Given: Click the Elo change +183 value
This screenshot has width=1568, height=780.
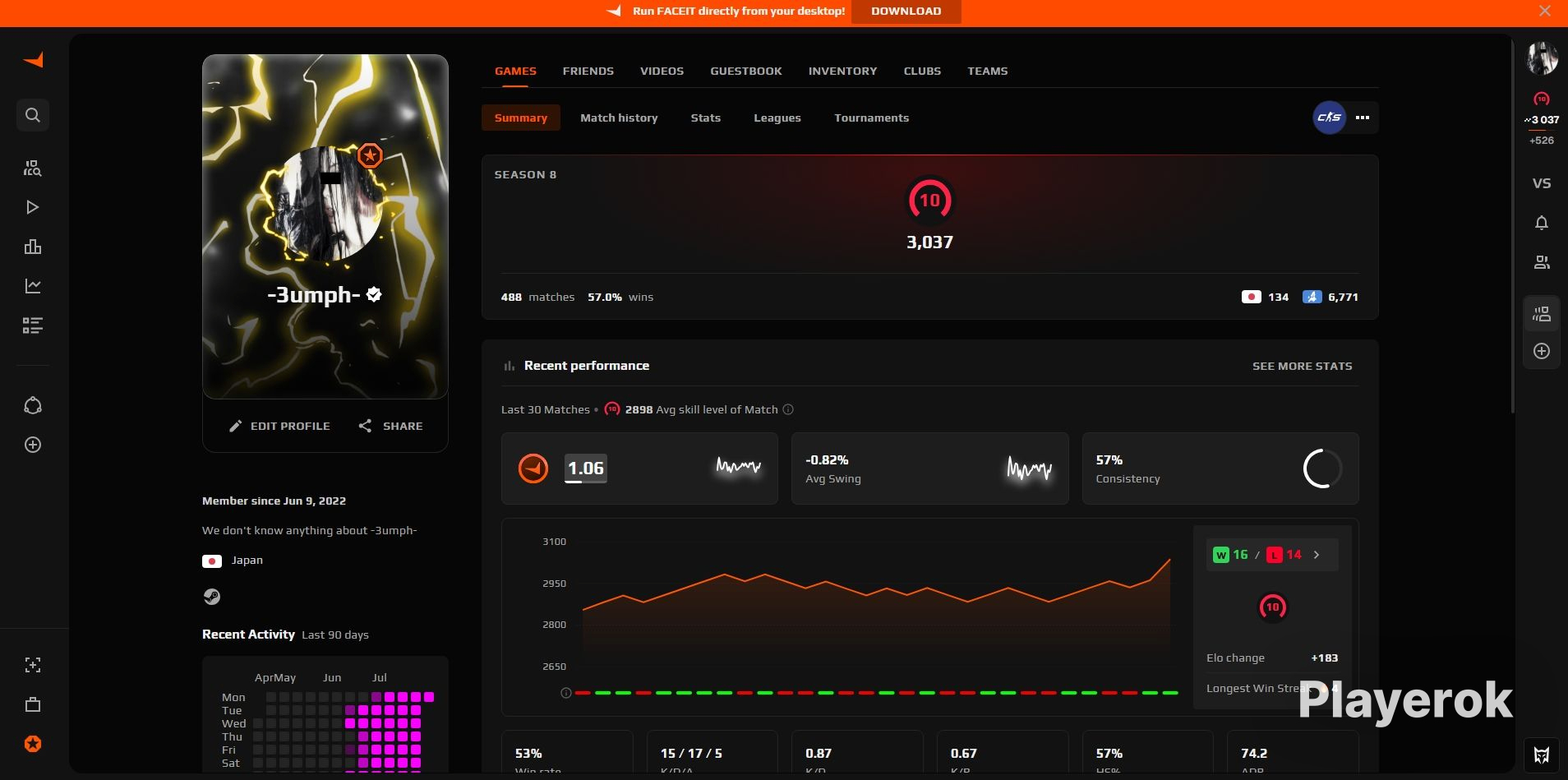Looking at the screenshot, I should tap(1324, 658).
